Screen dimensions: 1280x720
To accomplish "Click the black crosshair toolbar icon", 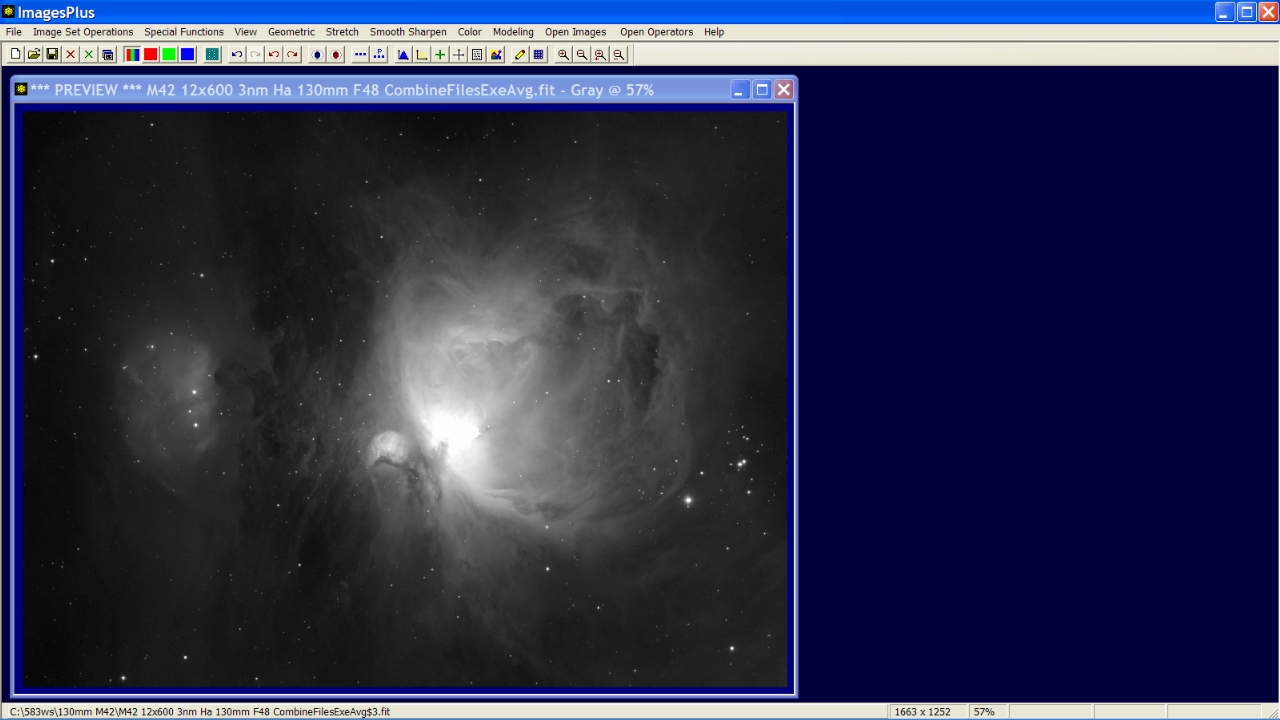I will 459,54.
